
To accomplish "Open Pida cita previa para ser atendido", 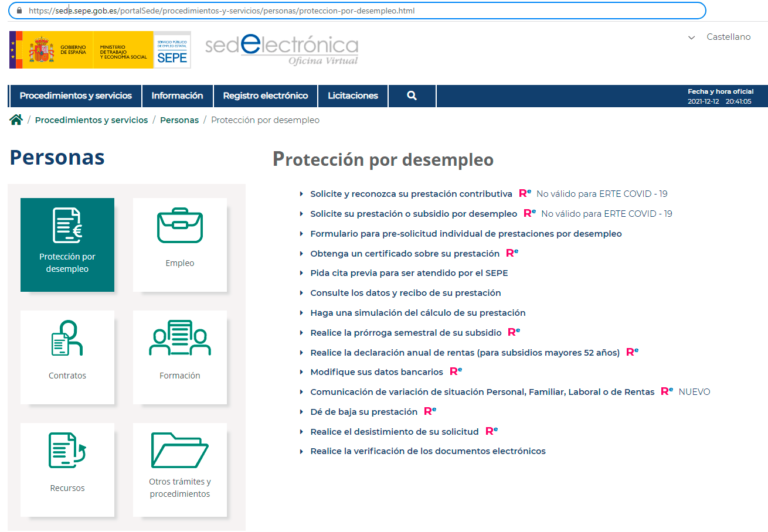I will (409, 273).
